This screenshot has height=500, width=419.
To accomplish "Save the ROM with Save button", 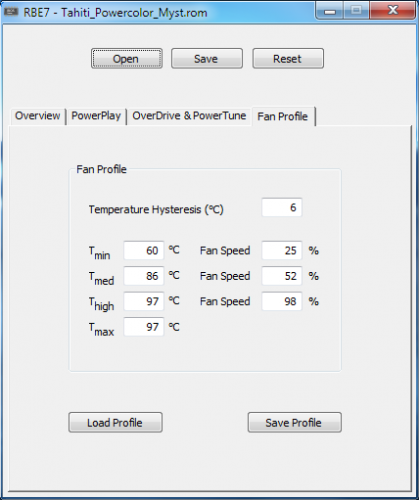I will pos(207,59).
